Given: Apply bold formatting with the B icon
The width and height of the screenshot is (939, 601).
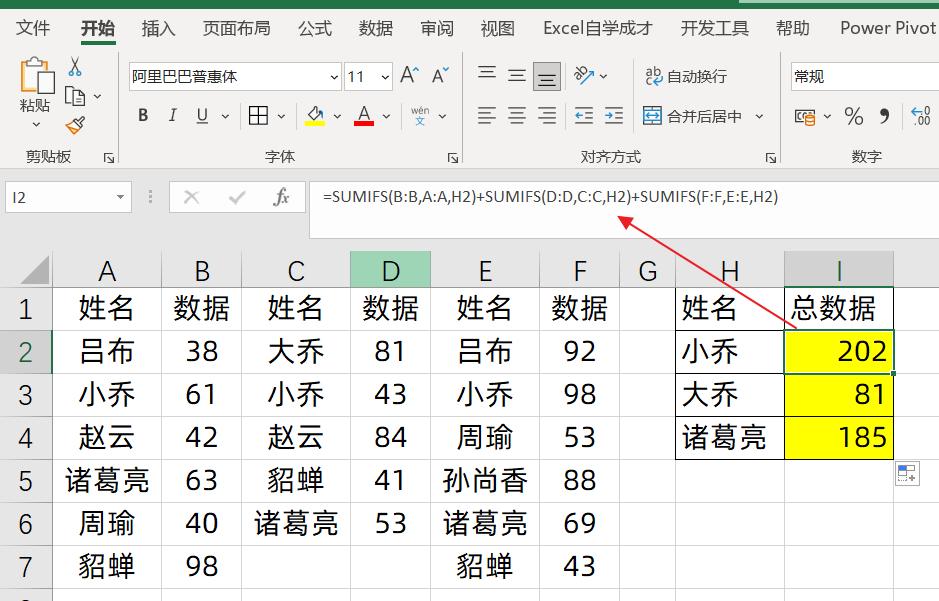Looking at the screenshot, I should [x=143, y=115].
